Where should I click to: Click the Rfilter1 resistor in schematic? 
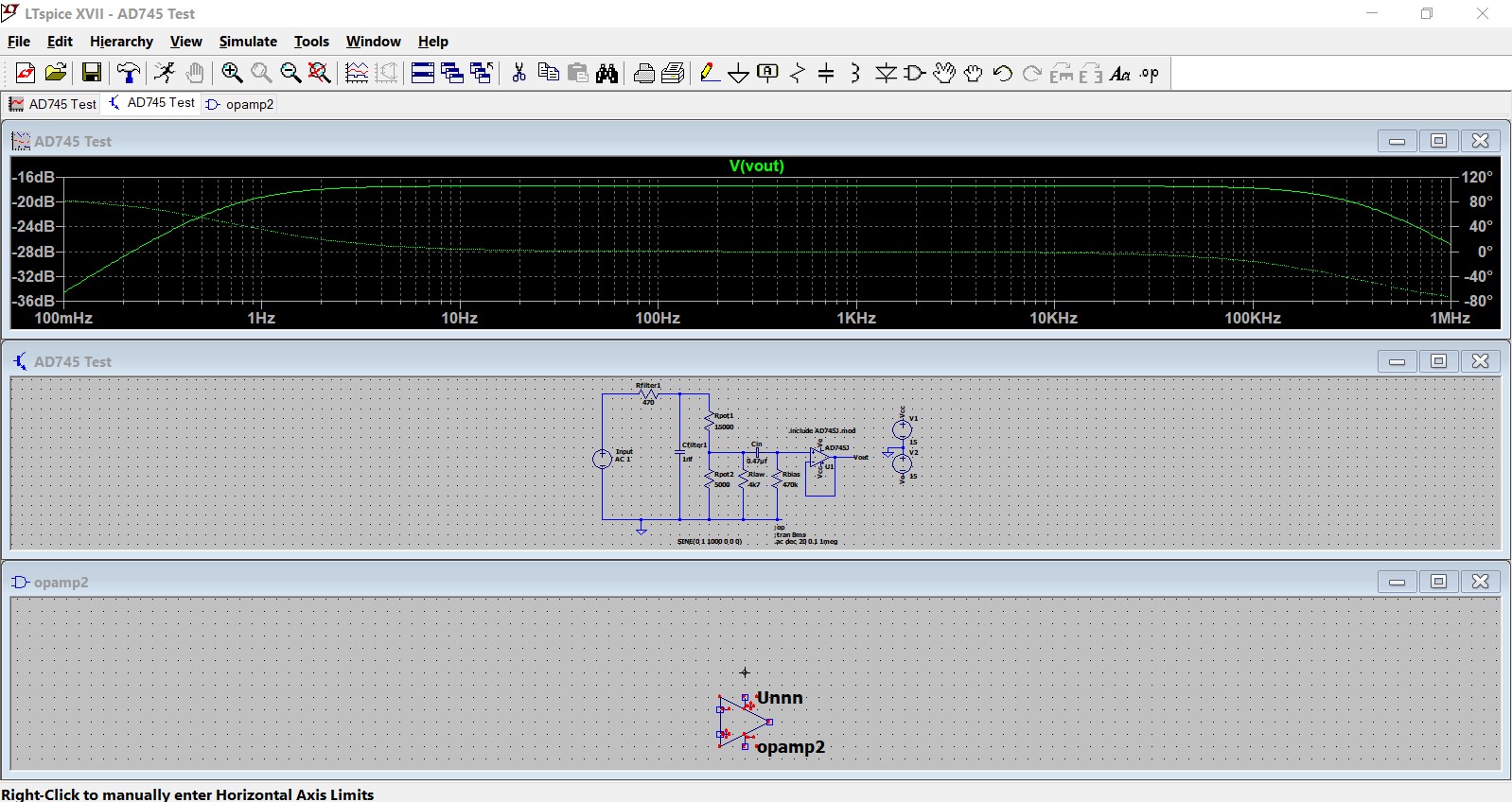[x=648, y=393]
